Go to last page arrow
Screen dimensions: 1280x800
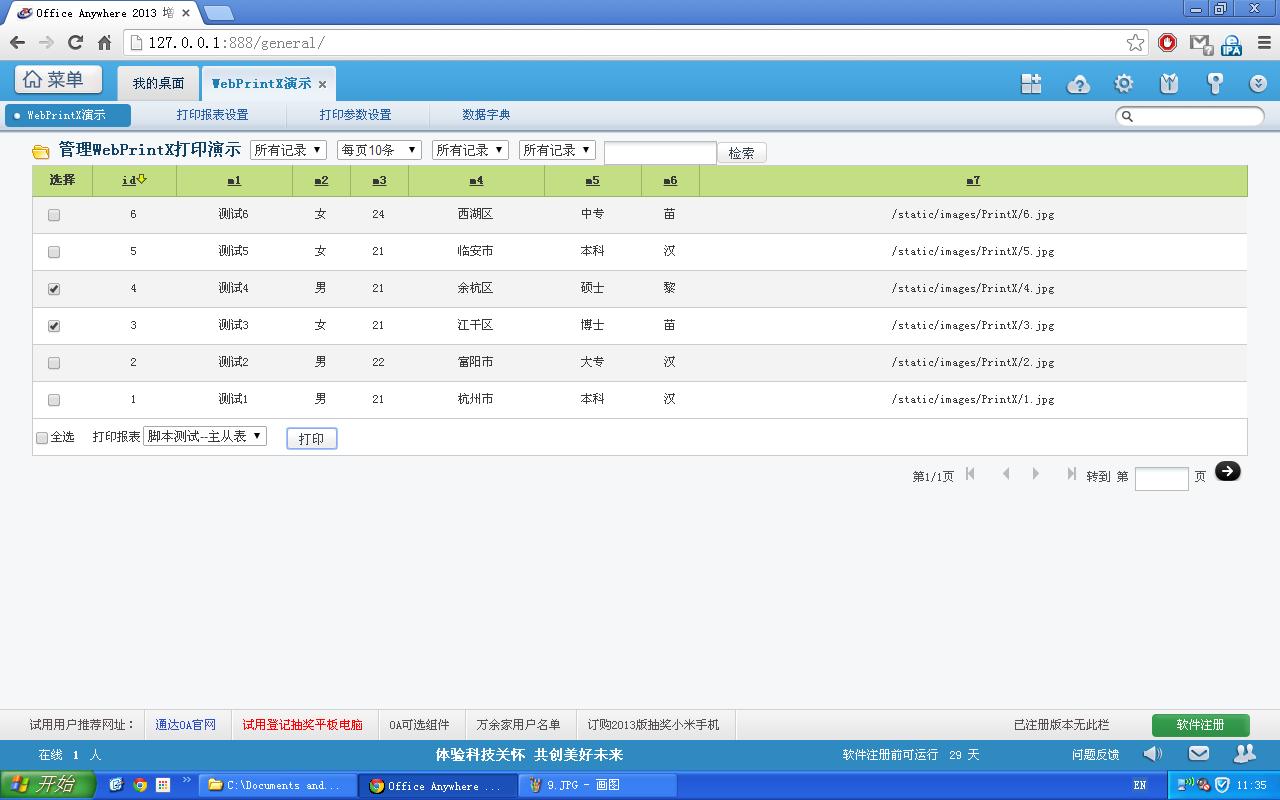point(1071,474)
